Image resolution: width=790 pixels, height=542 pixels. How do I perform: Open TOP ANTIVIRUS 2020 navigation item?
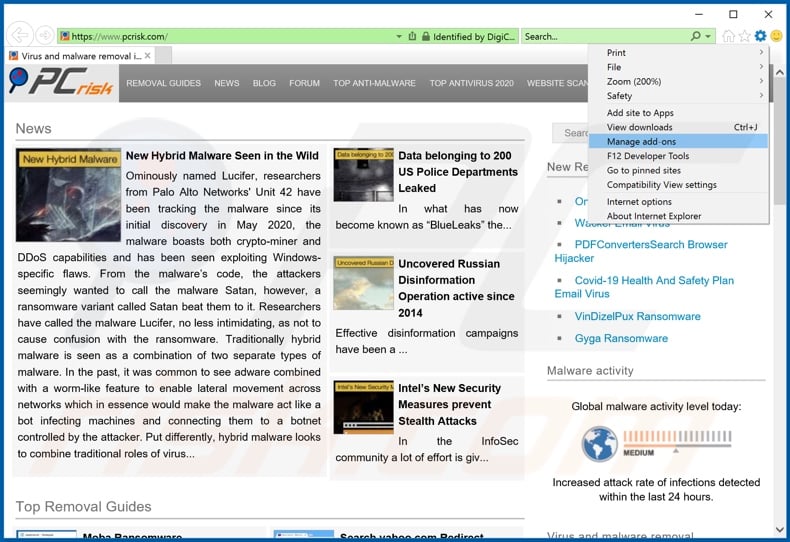click(472, 83)
